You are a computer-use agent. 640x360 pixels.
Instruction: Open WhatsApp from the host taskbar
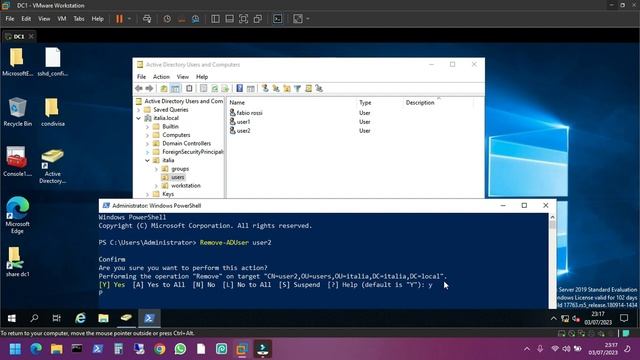click(180, 349)
